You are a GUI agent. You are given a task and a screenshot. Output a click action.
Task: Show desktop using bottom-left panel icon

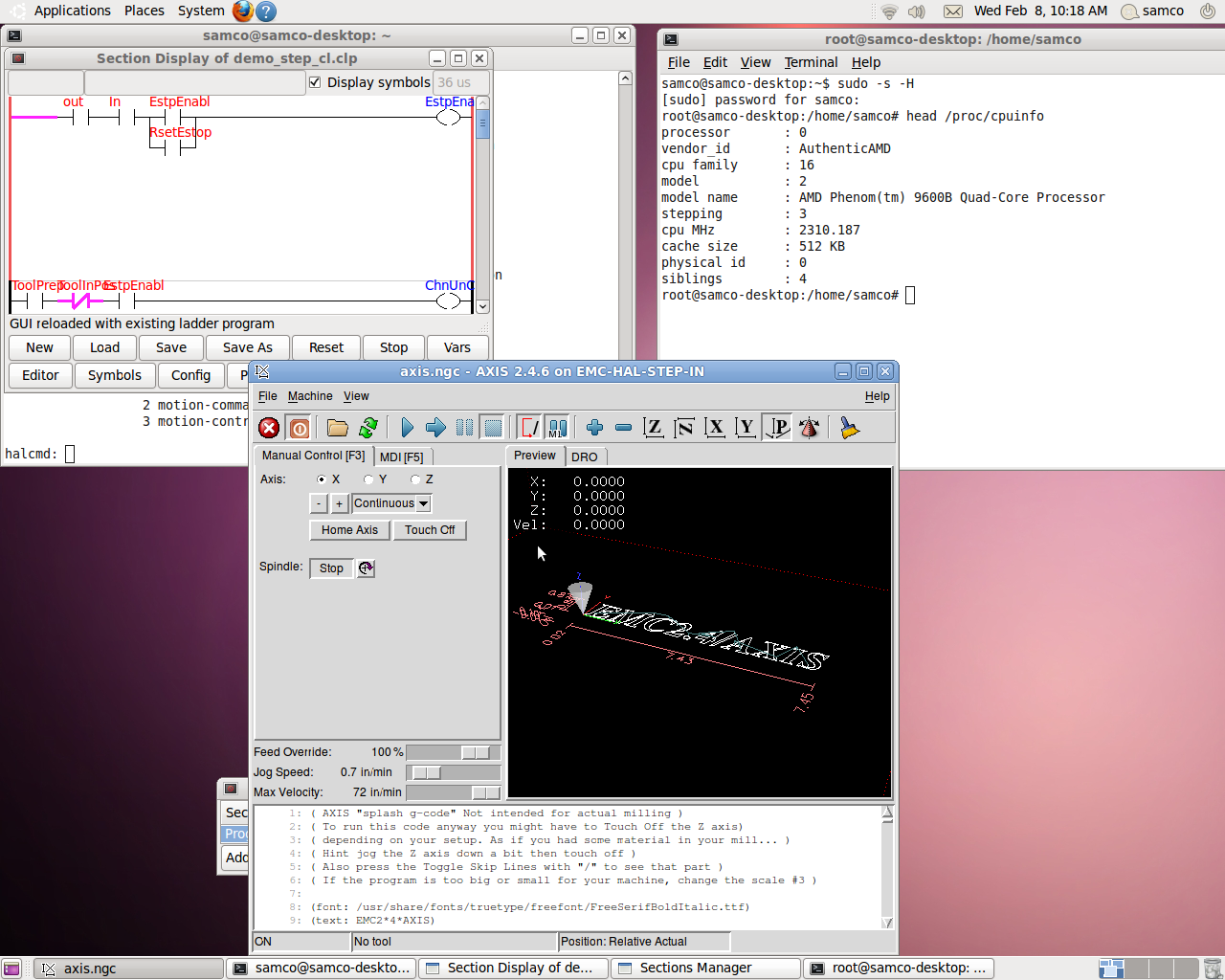[11, 969]
